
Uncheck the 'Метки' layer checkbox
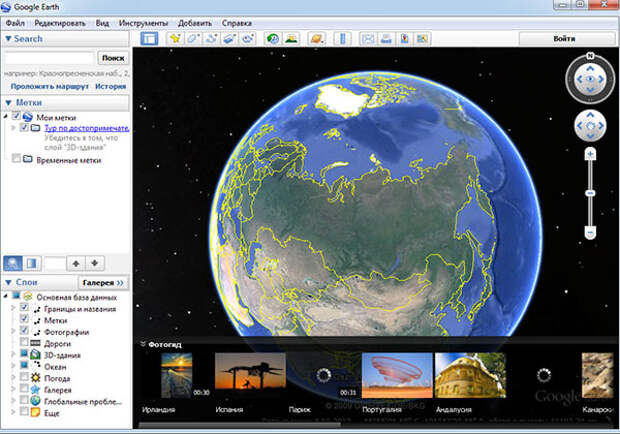click(x=24, y=319)
